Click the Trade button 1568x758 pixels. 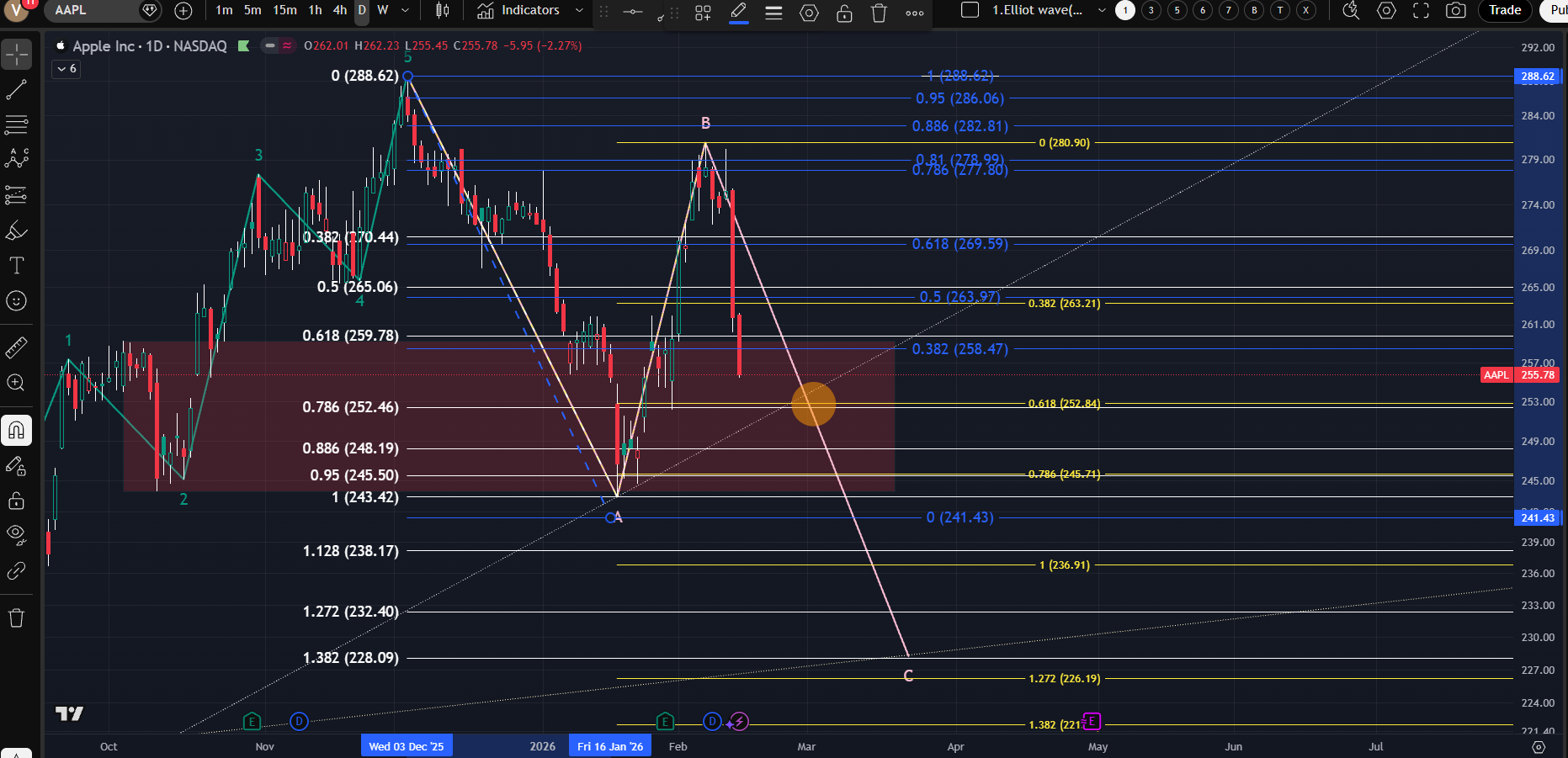pos(1504,11)
